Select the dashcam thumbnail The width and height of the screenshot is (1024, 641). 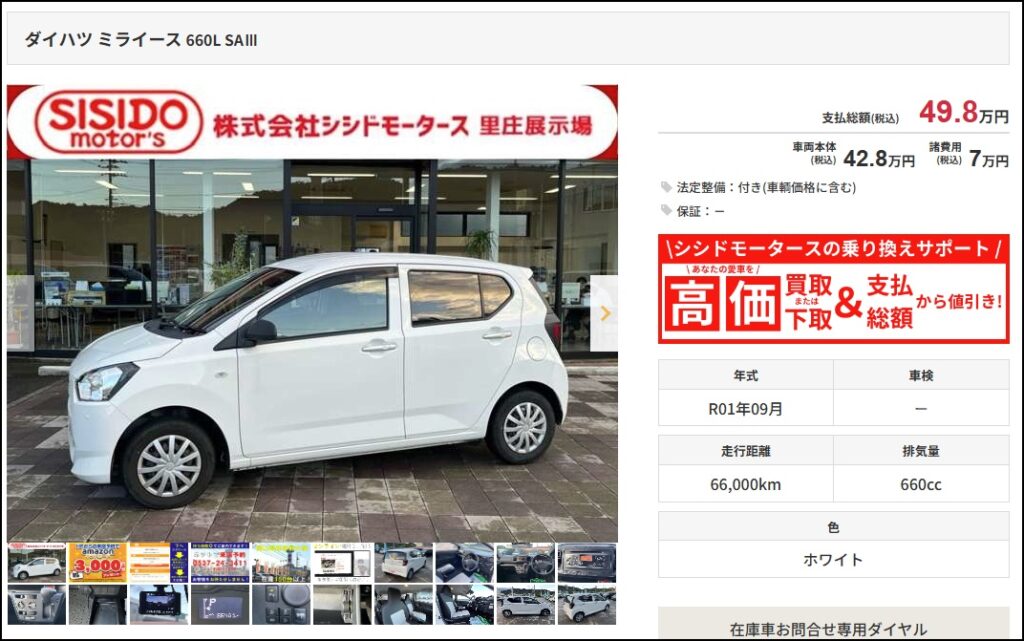[159, 604]
